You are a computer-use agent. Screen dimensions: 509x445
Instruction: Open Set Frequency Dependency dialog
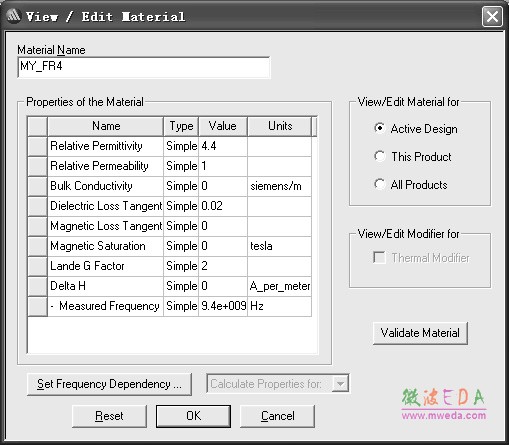(109, 384)
